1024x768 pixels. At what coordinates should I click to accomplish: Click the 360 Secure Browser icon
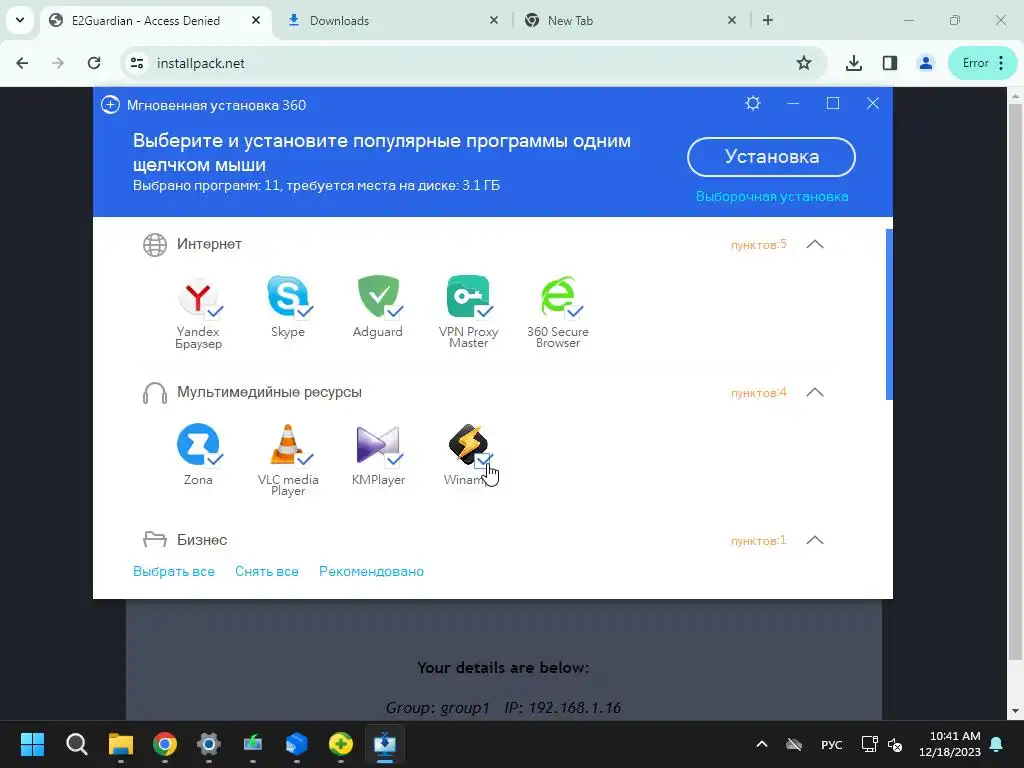[558, 296]
